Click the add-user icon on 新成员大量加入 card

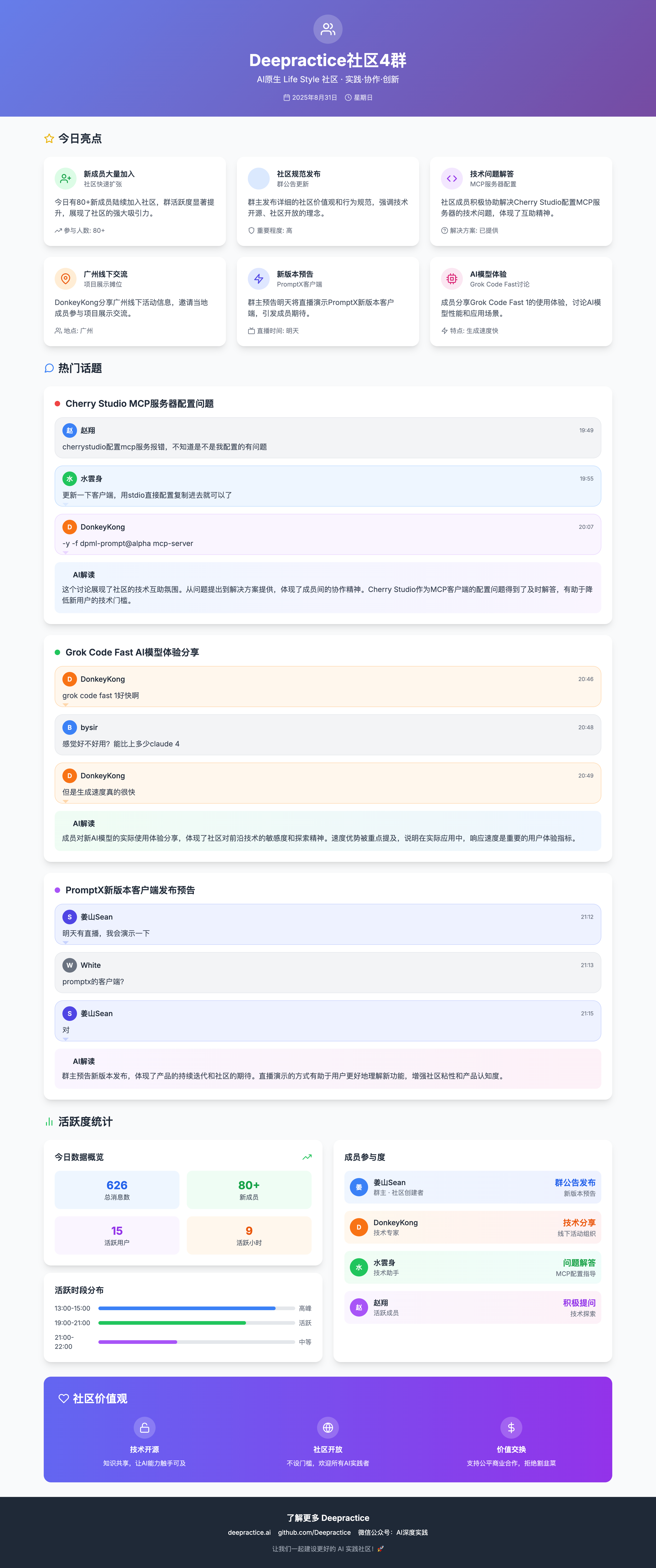[65, 178]
